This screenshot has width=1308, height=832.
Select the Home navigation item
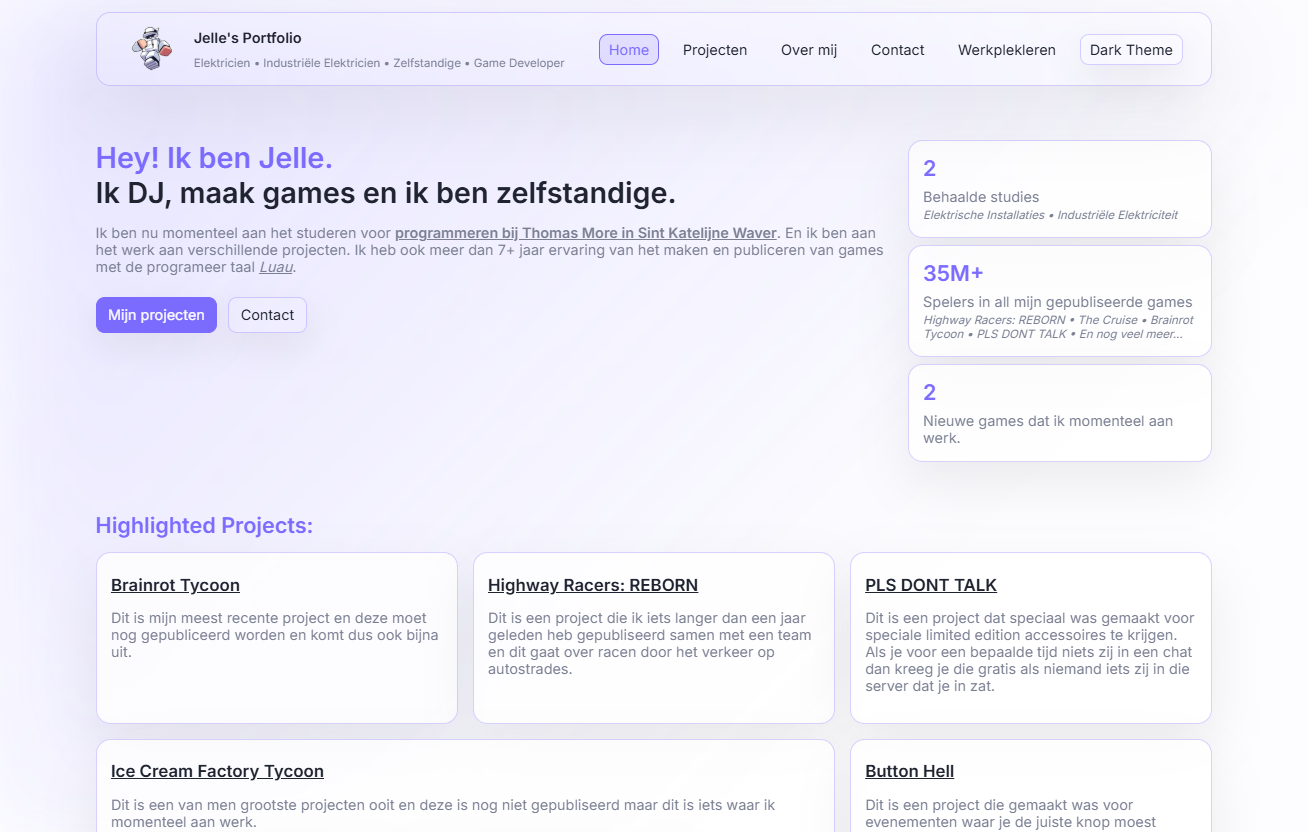628,49
